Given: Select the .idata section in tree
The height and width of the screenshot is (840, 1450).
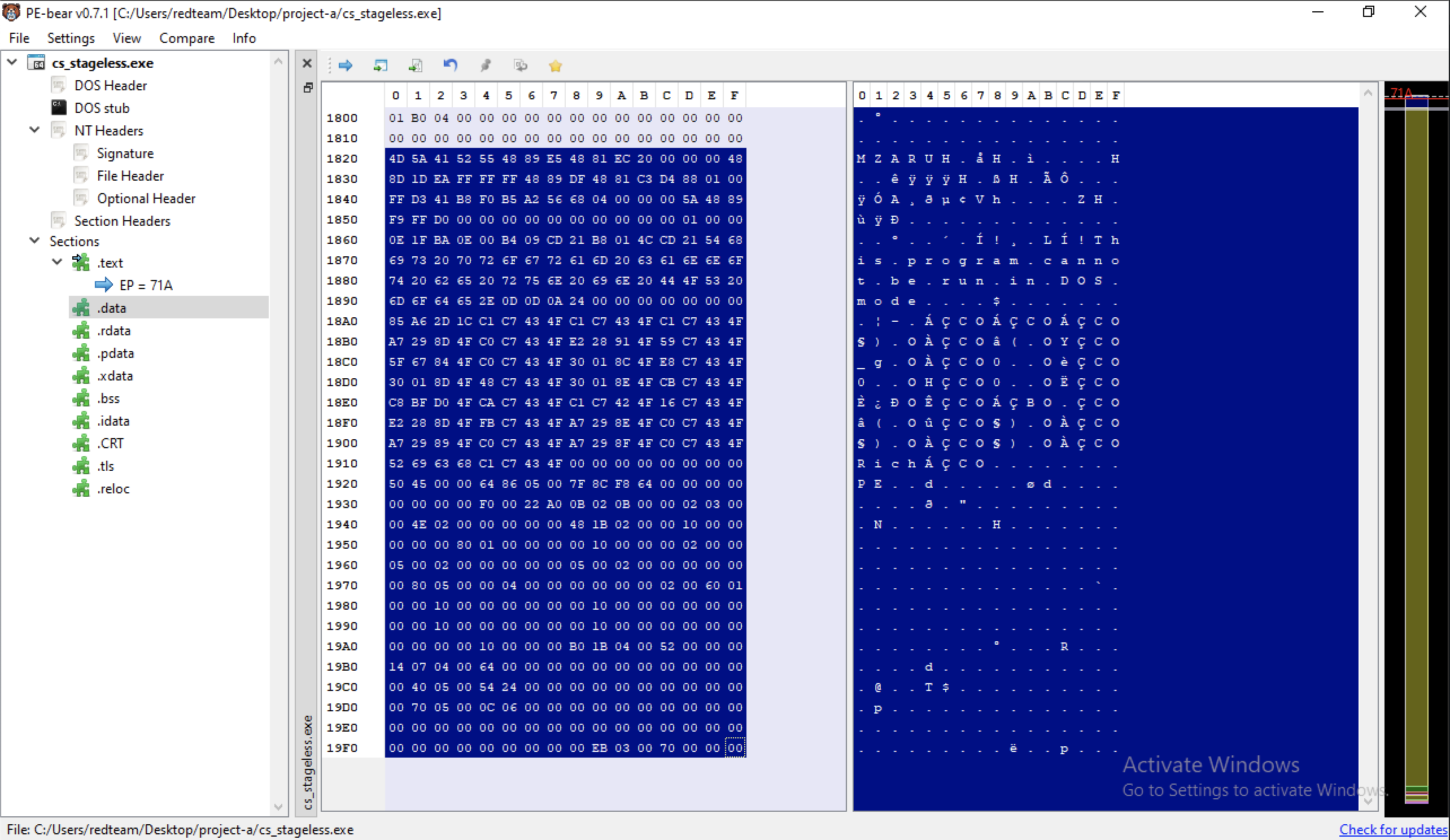Looking at the screenshot, I should [x=113, y=421].
